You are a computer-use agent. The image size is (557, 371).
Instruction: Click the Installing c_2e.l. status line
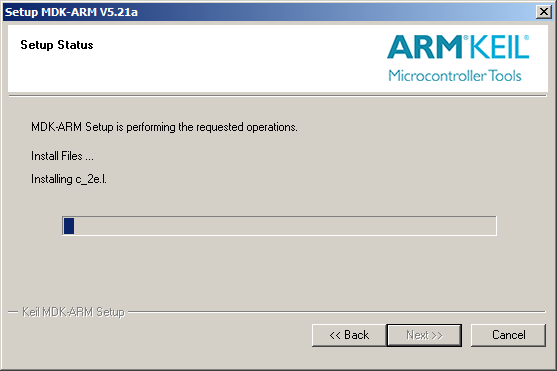click(69, 179)
